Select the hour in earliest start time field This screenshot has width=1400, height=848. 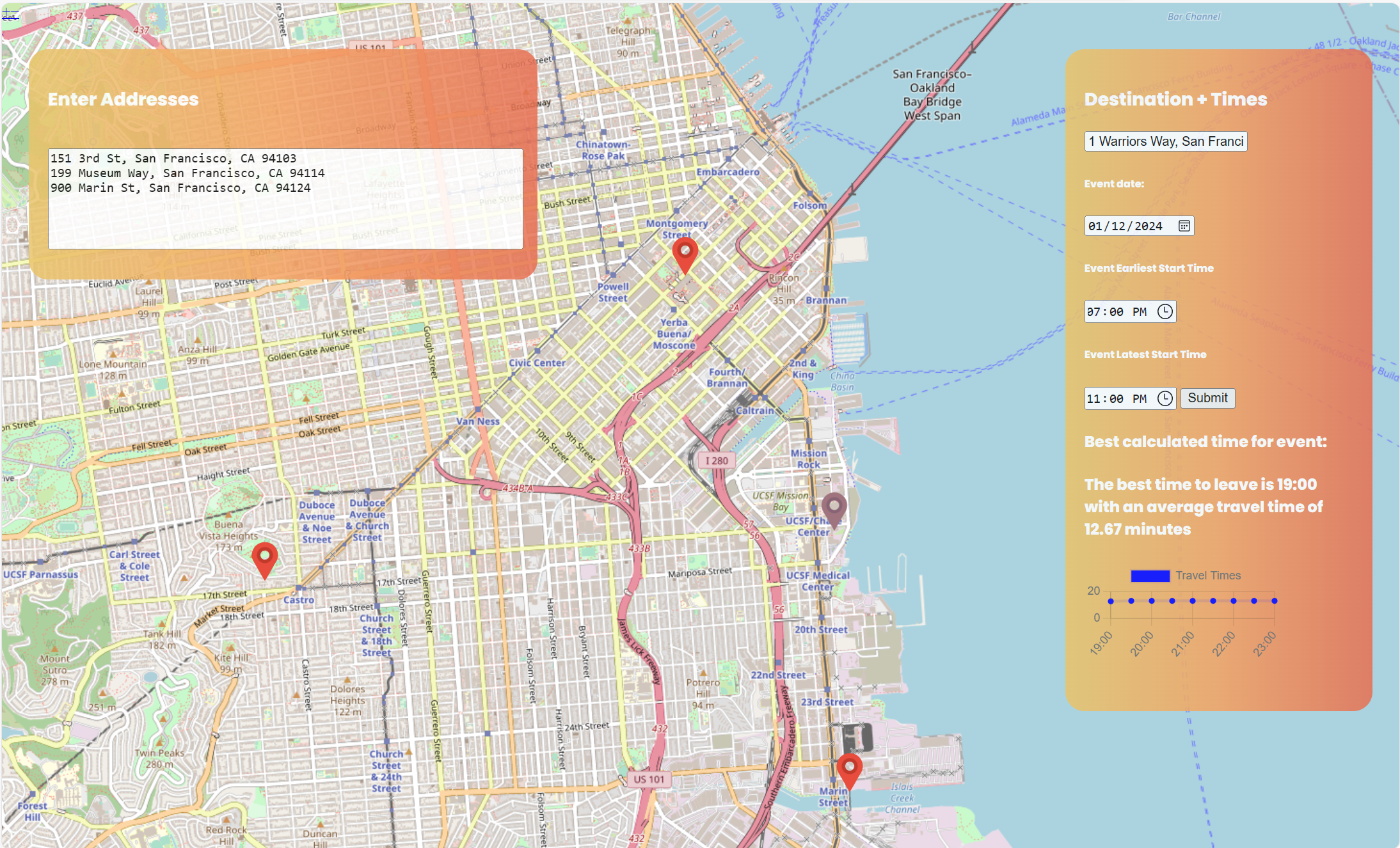1094,312
